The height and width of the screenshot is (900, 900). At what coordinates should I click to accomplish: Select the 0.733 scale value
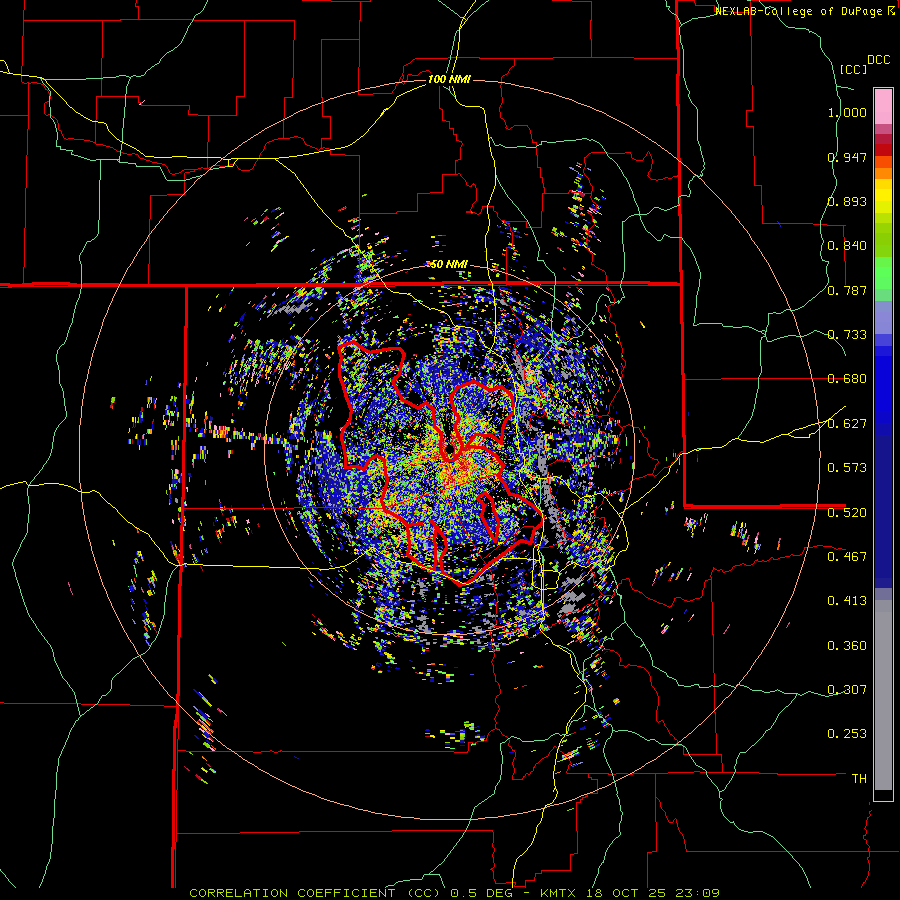point(847,335)
